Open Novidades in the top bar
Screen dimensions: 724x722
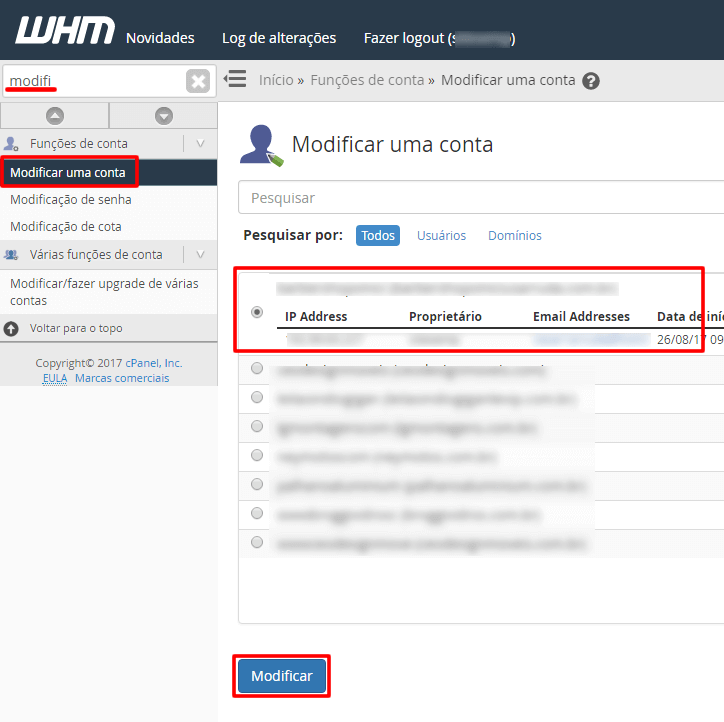[x=160, y=38]
